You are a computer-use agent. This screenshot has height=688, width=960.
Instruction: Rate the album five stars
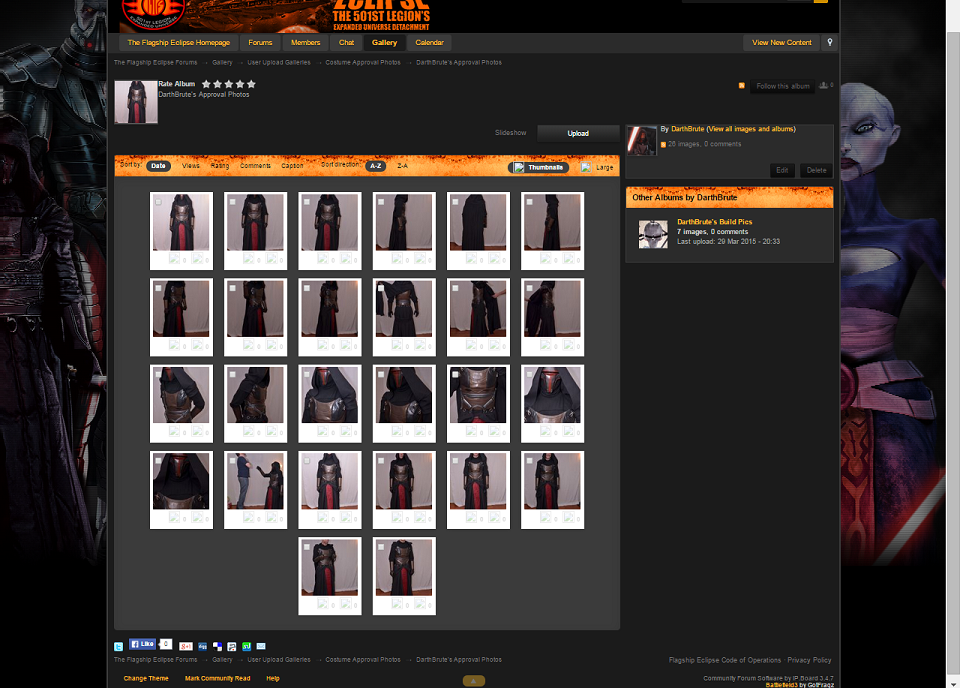coord(251,84)
